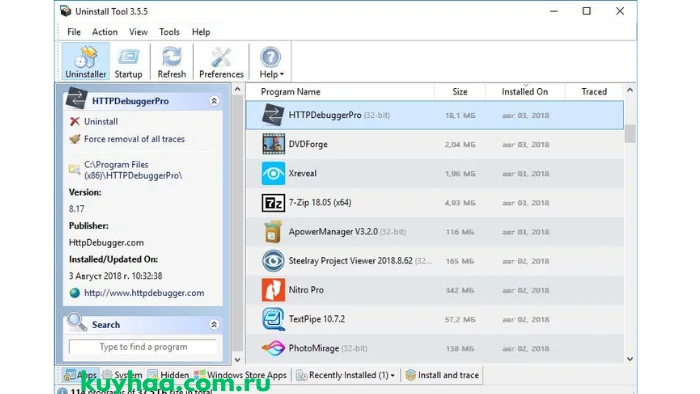Switch to the System tab
This screenshot has width=700, height=394.
(x=122, y=375)
